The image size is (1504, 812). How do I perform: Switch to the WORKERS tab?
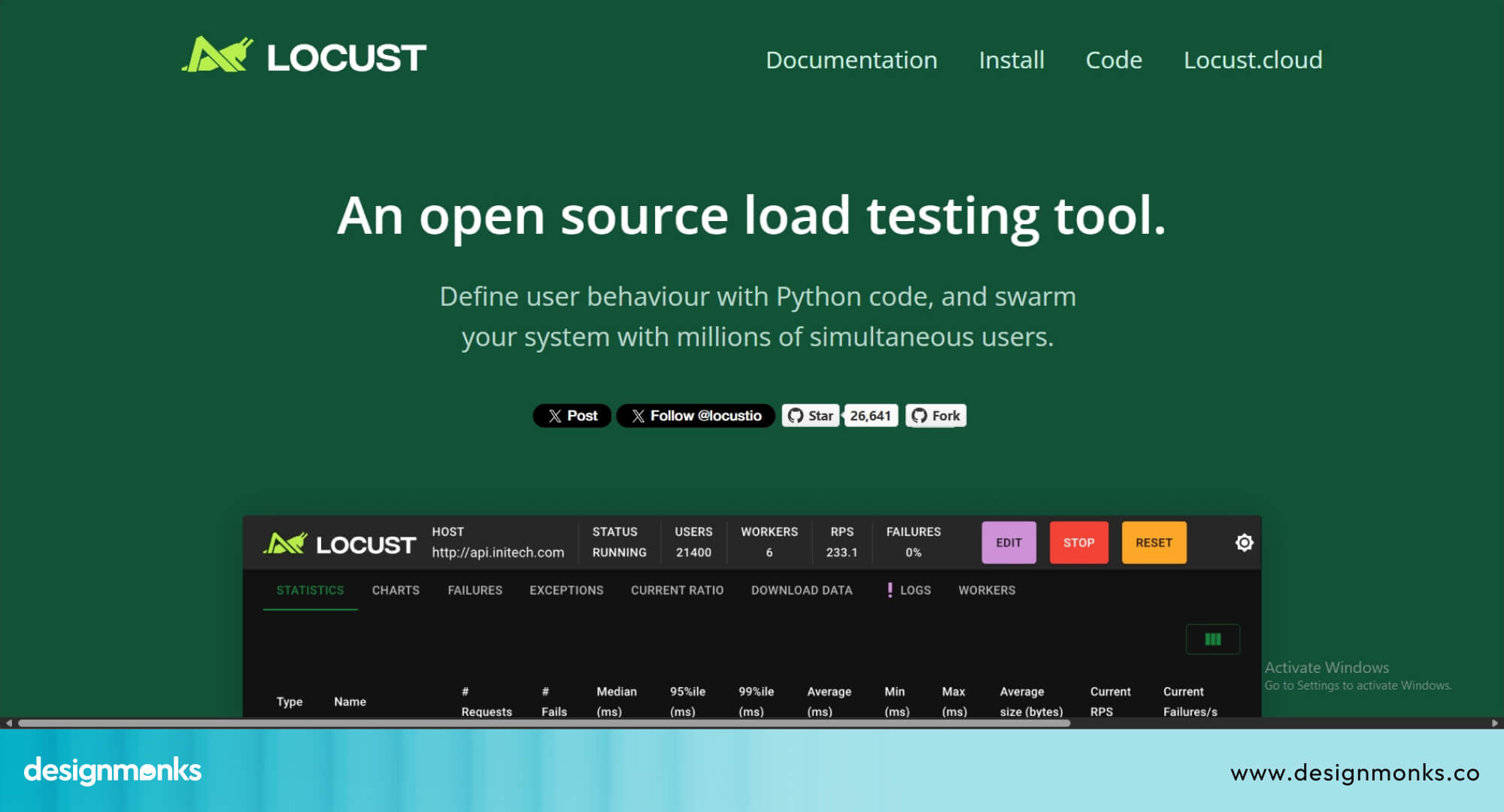[x=987, y=590]
